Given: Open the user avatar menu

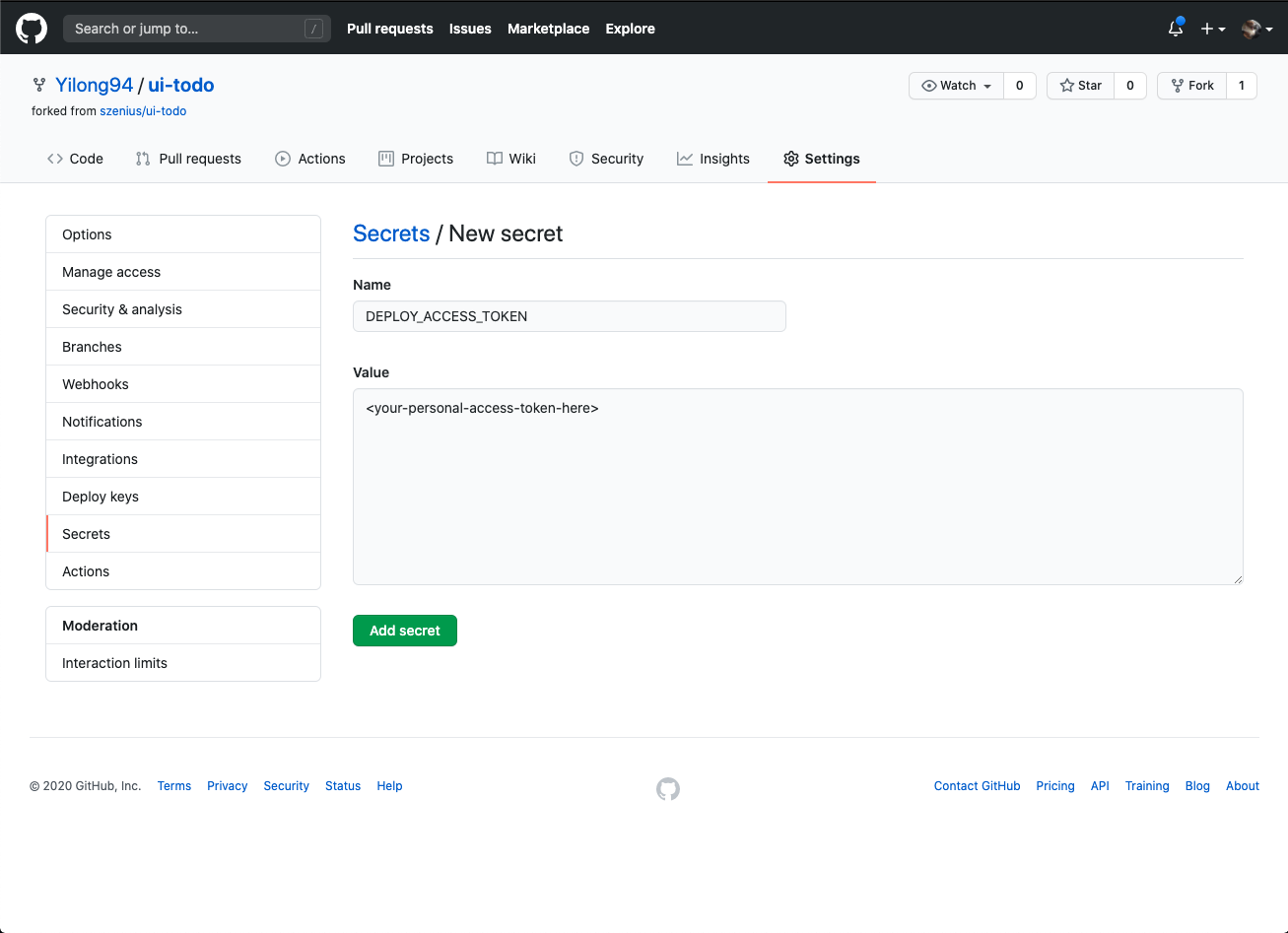Looking at the screenshot, I should tap(1256, 29).
